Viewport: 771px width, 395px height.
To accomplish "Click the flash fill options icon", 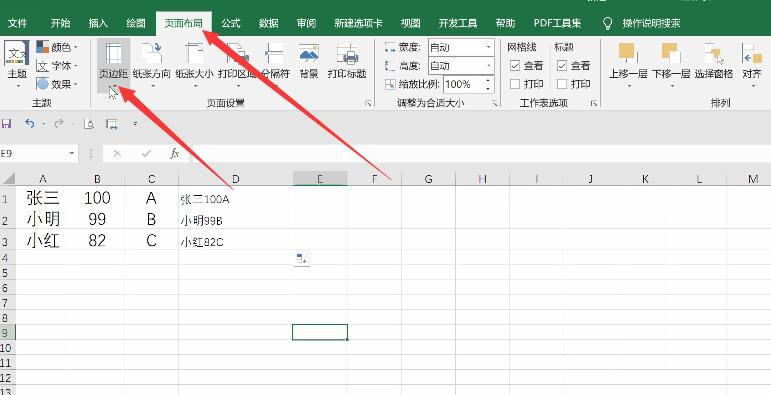I will click(302, 259).
